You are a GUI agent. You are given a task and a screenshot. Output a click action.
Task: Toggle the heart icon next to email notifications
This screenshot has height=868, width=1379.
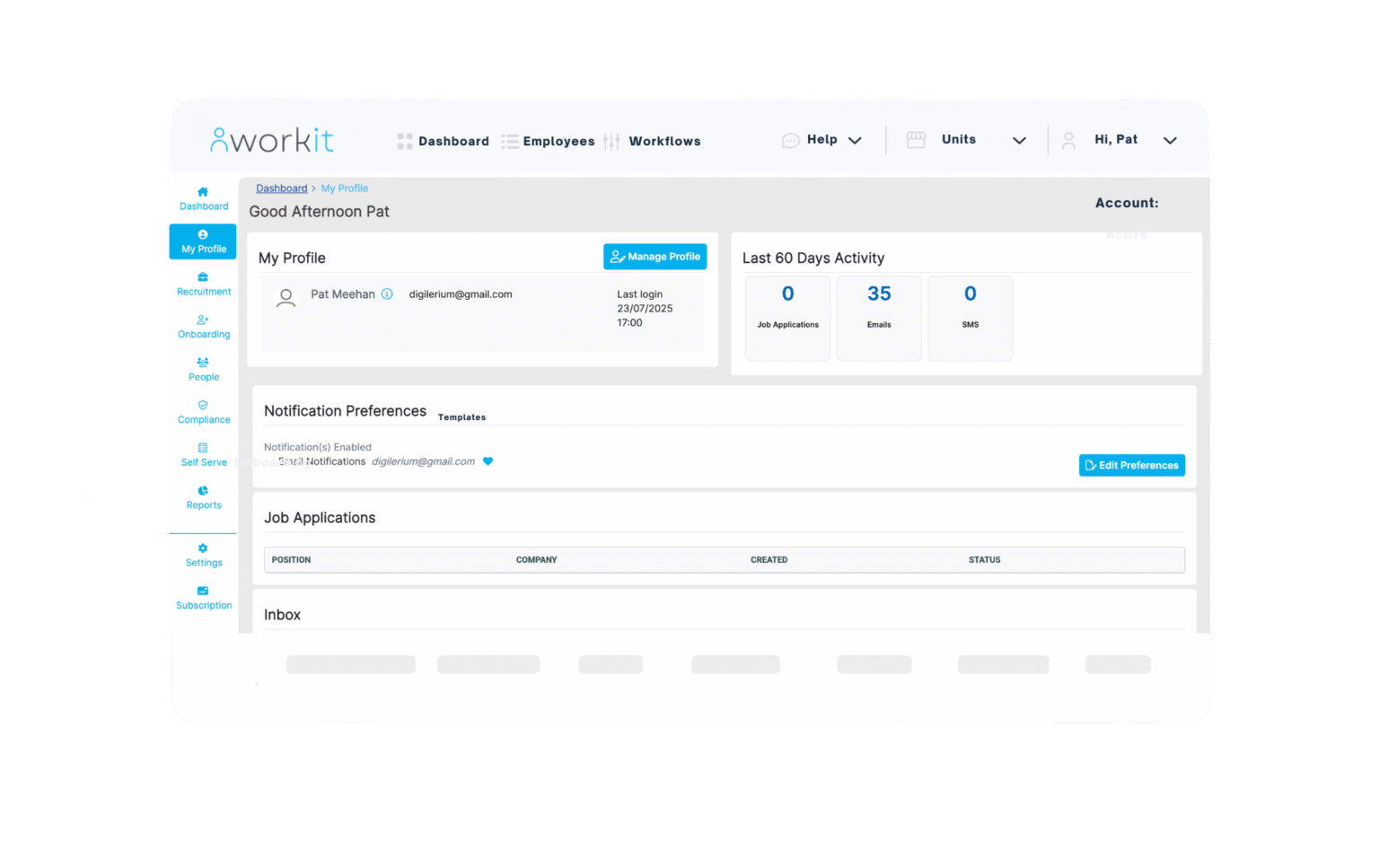(487, 460)
